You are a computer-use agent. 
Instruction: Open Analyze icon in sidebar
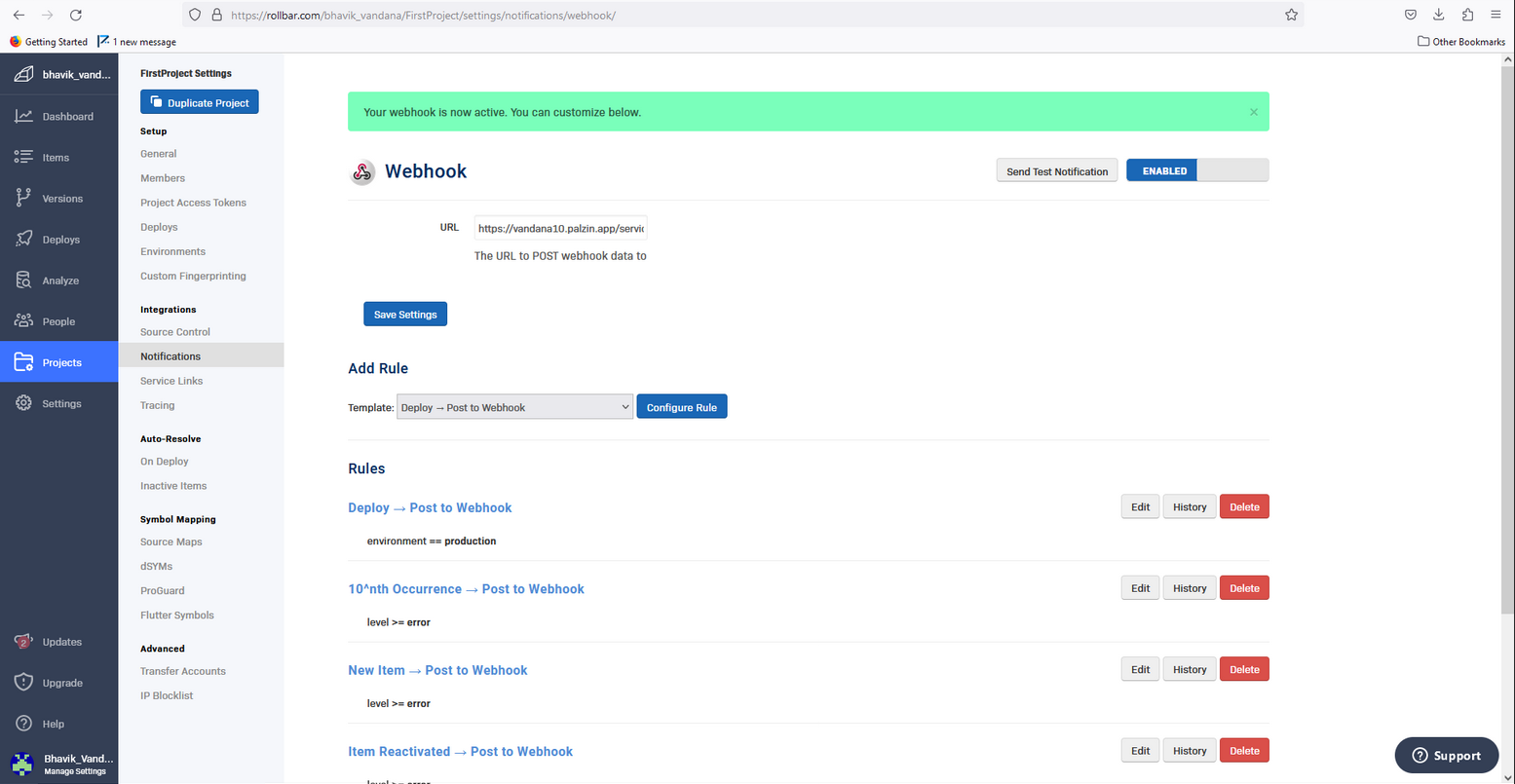click(23, 280)
